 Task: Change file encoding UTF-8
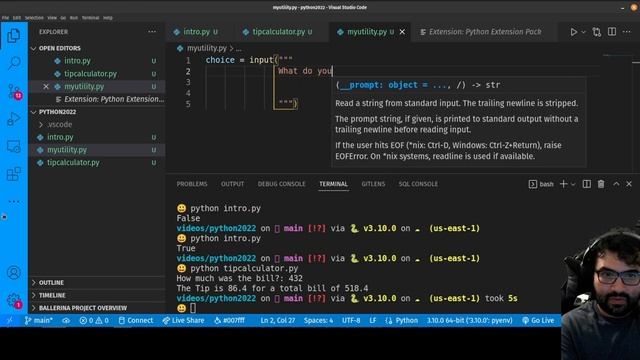click(351, 320)
